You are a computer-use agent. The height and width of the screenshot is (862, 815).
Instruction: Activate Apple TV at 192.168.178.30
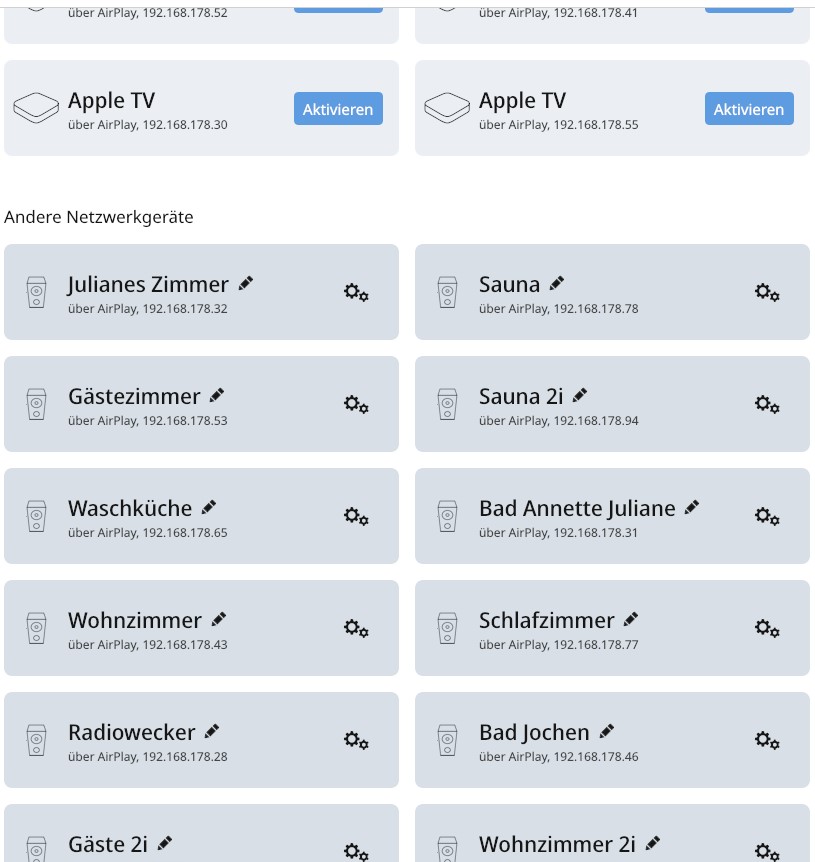pyautogui.click(x=338, y=108)
